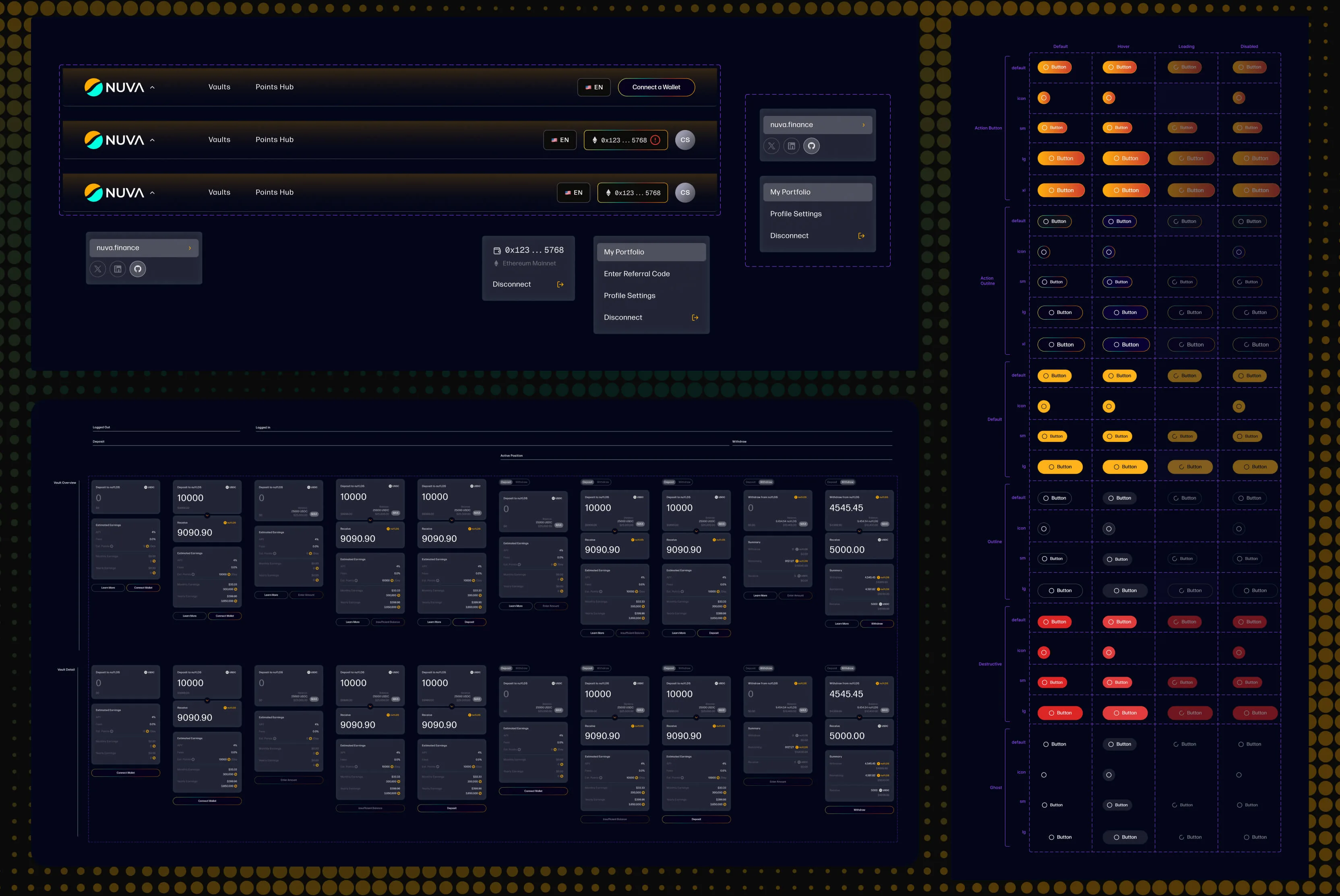Click the Ghost icon-only button in Default column
The height and width of the screenshot is (896, 1340).
click(1044, 775)
